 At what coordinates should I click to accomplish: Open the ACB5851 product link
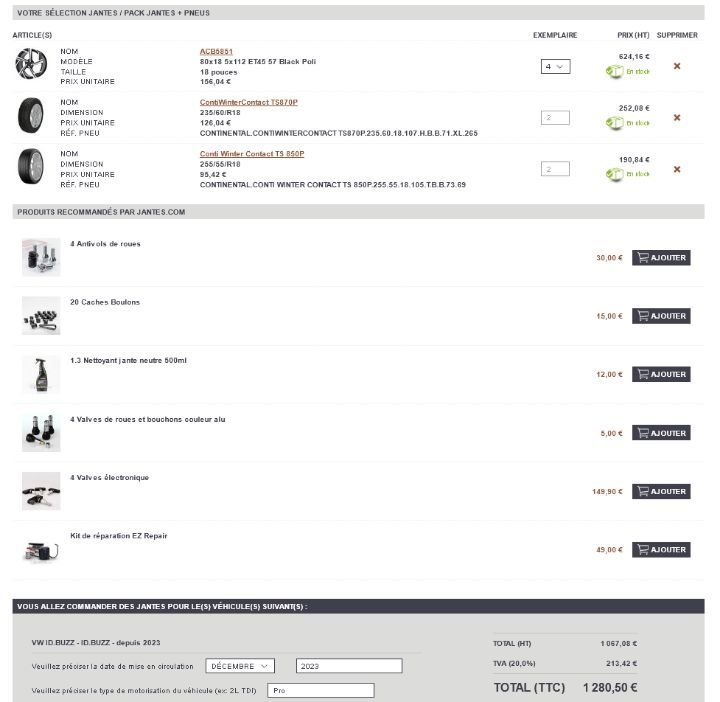[x=216, y=51]
